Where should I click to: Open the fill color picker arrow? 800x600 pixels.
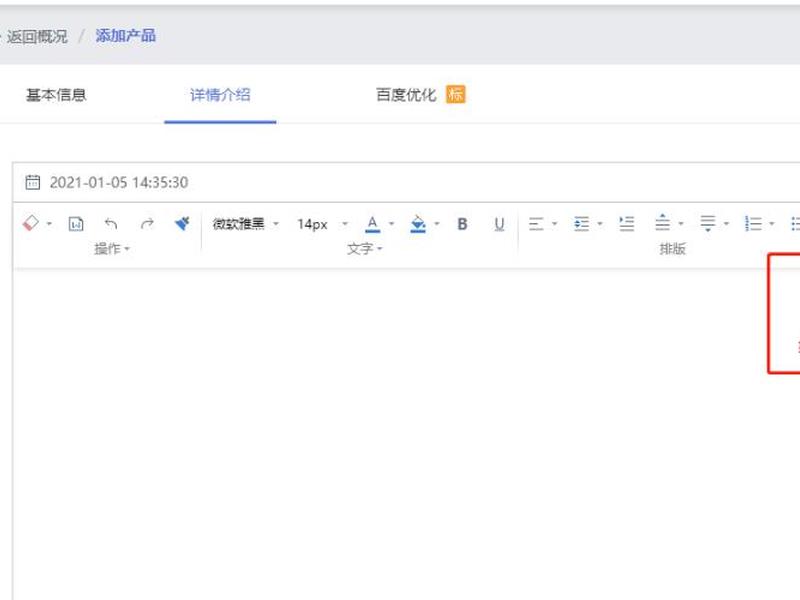pos(437,223)
